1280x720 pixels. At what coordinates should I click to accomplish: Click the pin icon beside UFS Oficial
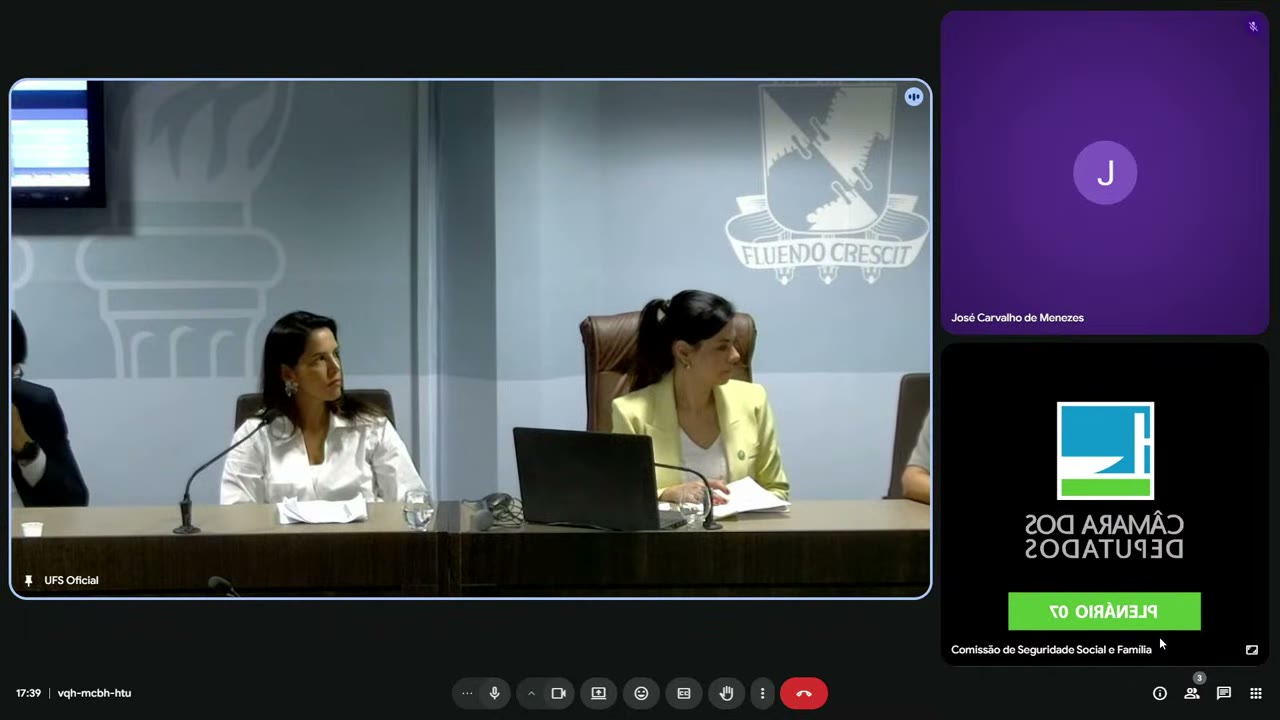(28, 580)
